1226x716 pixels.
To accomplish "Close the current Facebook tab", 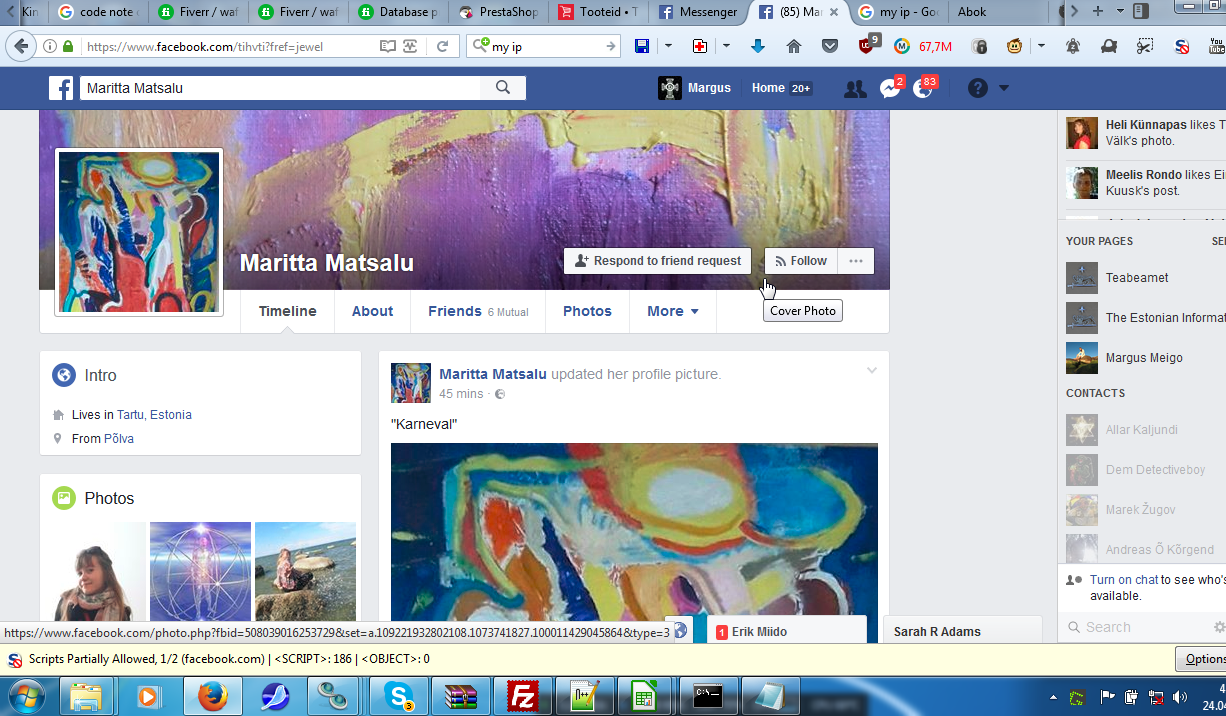I will [834, 12].
